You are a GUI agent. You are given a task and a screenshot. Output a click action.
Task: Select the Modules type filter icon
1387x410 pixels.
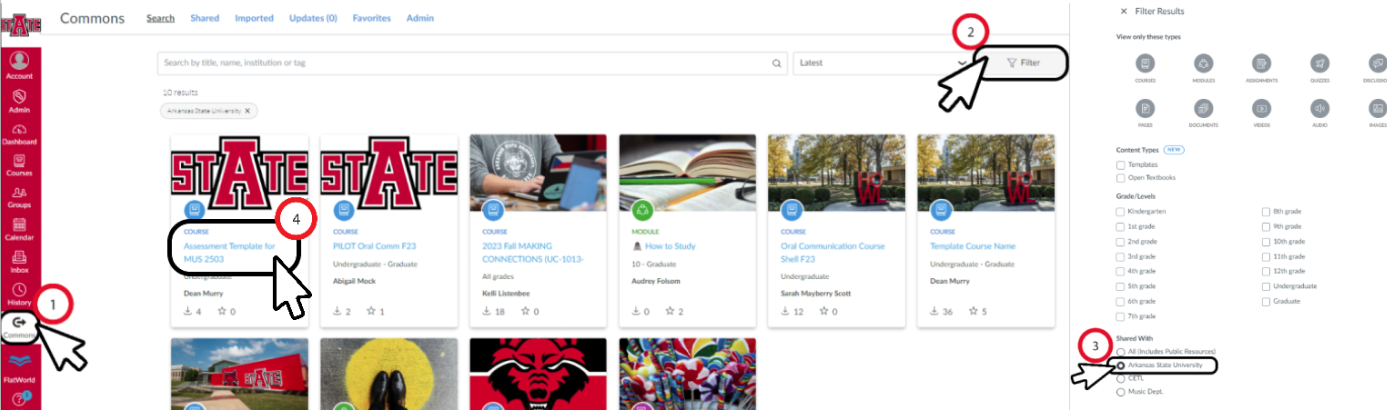click(1204, 64)
